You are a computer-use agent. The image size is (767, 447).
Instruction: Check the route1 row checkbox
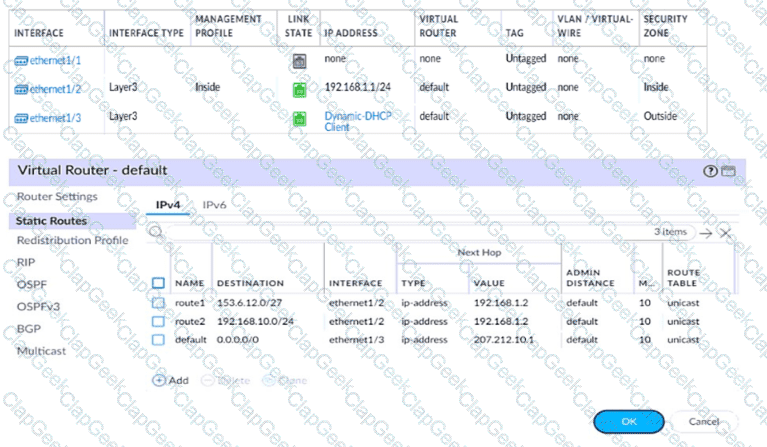pyautogui.click(x=158, y=304)
